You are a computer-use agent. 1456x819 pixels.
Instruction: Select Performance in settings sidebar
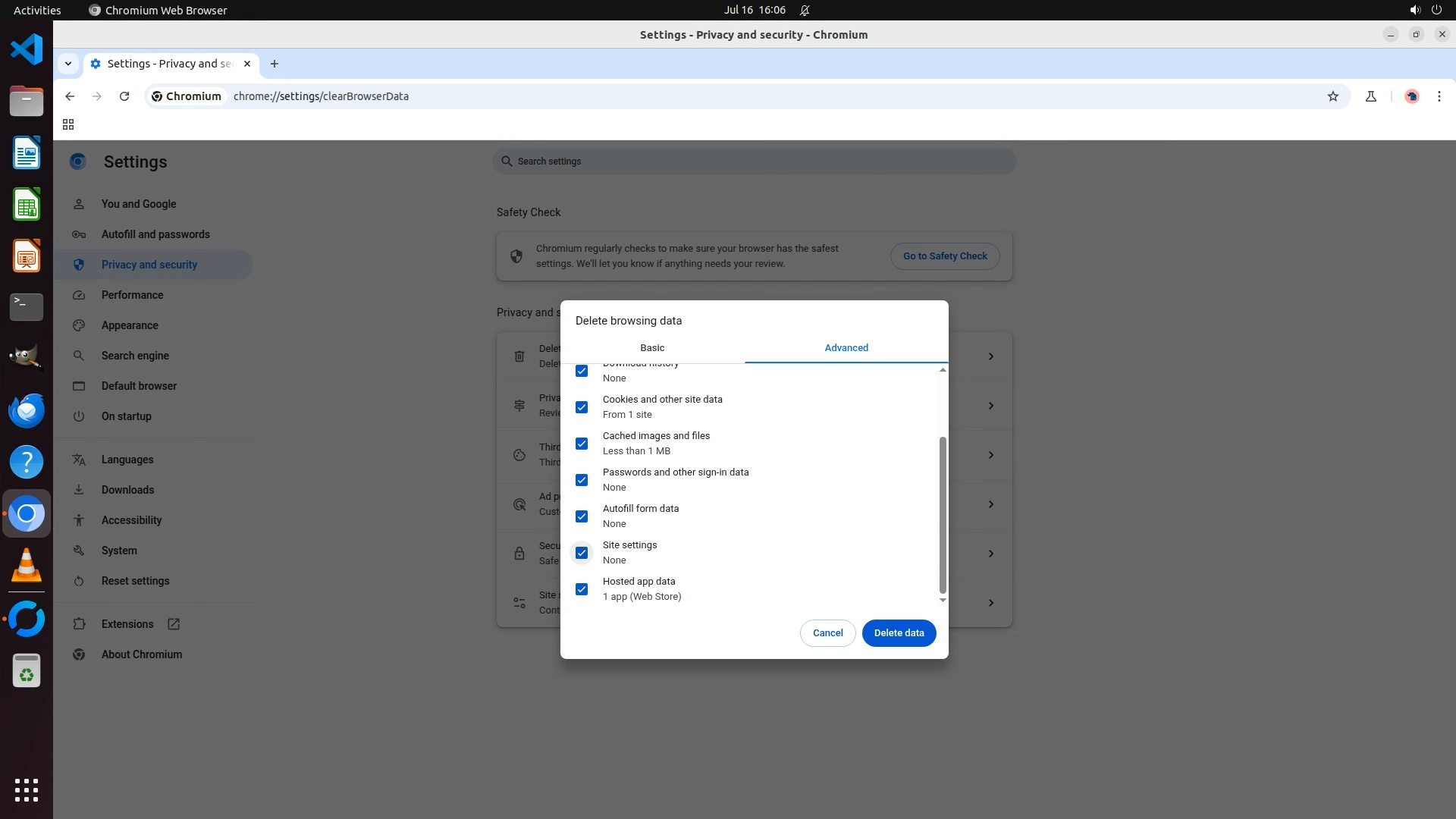[x=133, y=295]
